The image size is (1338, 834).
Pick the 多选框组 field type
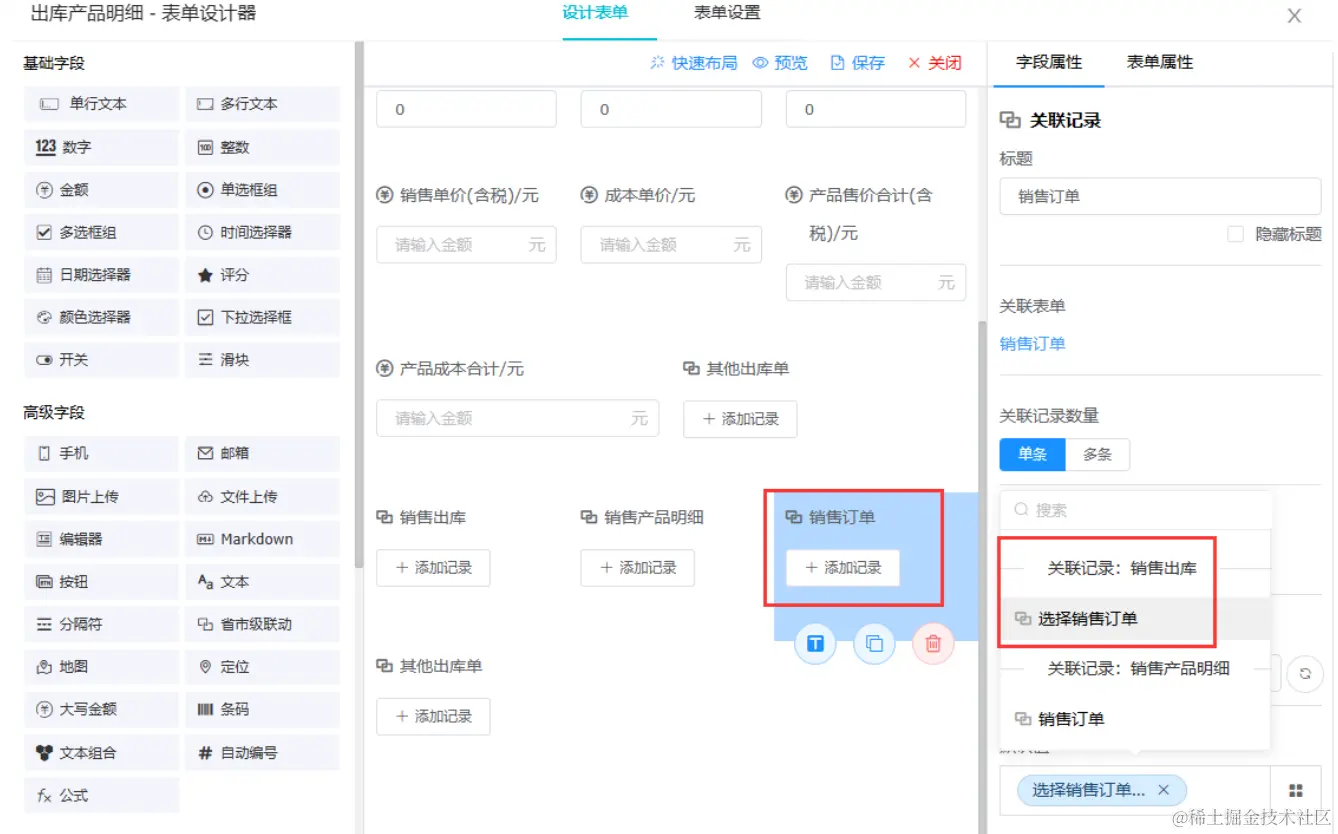(x=101, y=232)
